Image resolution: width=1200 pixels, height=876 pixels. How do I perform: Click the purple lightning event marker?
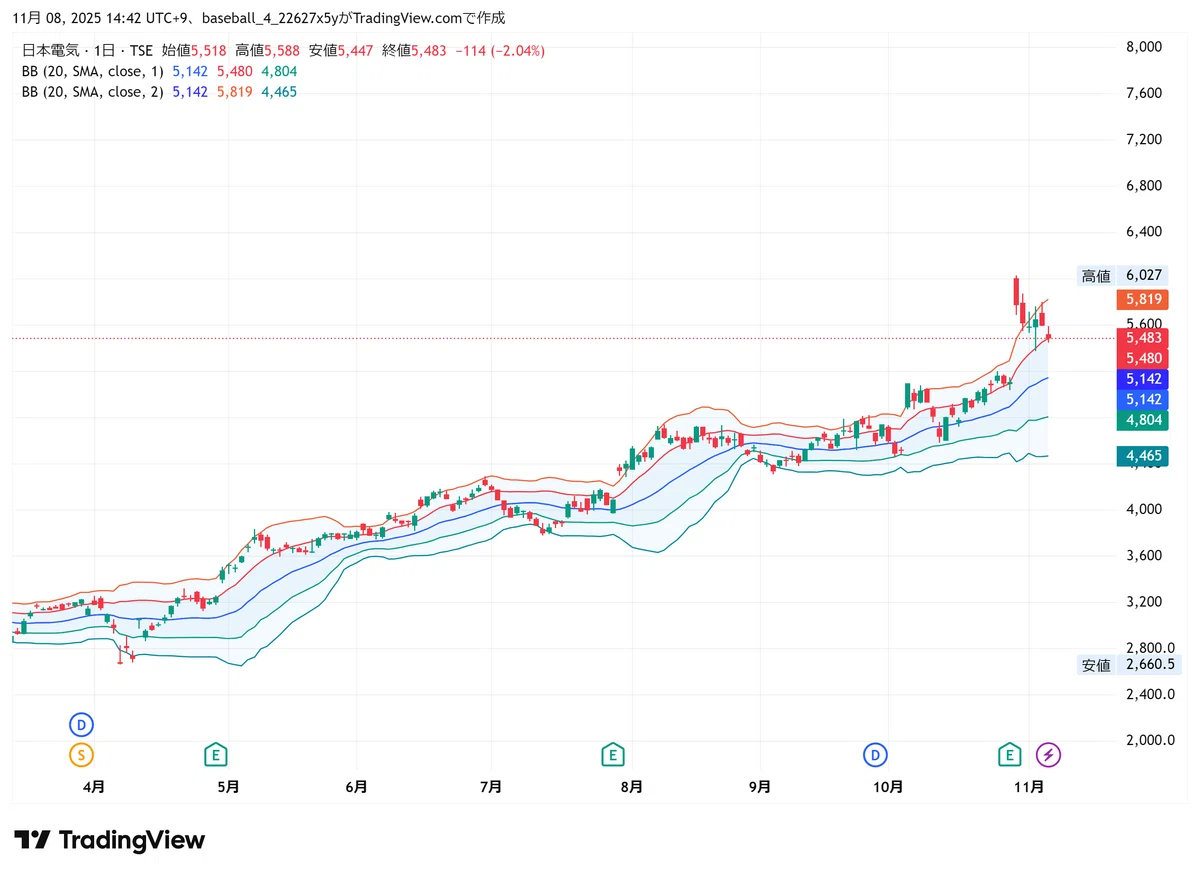click(1048, 754)
